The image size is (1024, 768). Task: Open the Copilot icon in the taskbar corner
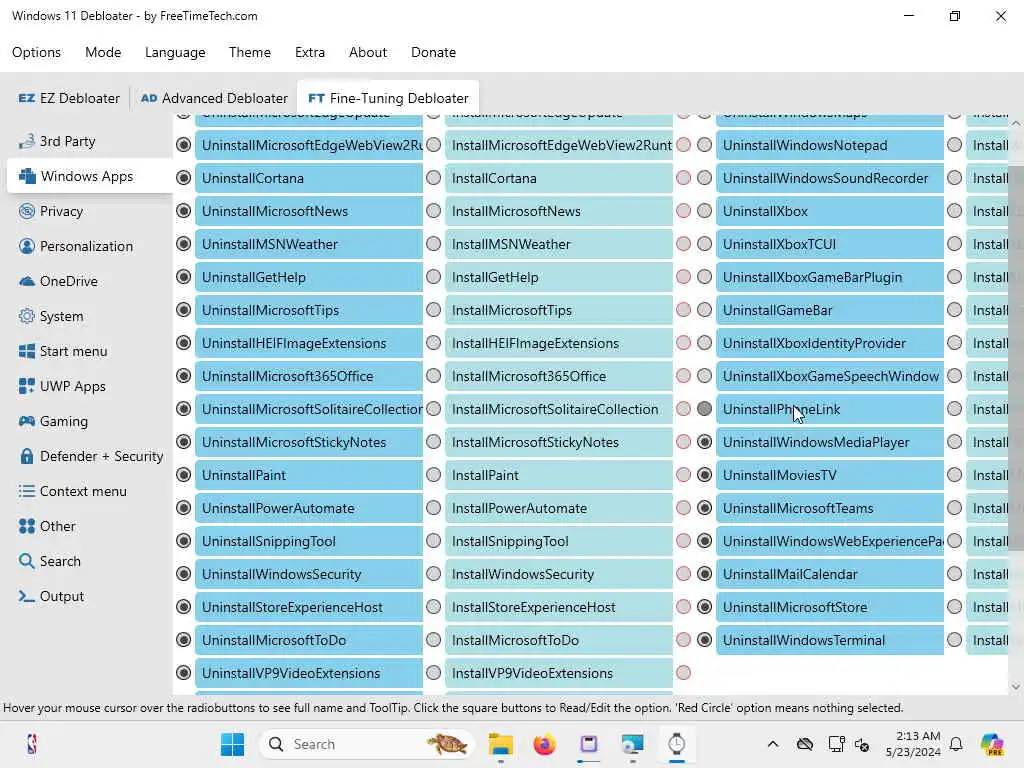992,744
